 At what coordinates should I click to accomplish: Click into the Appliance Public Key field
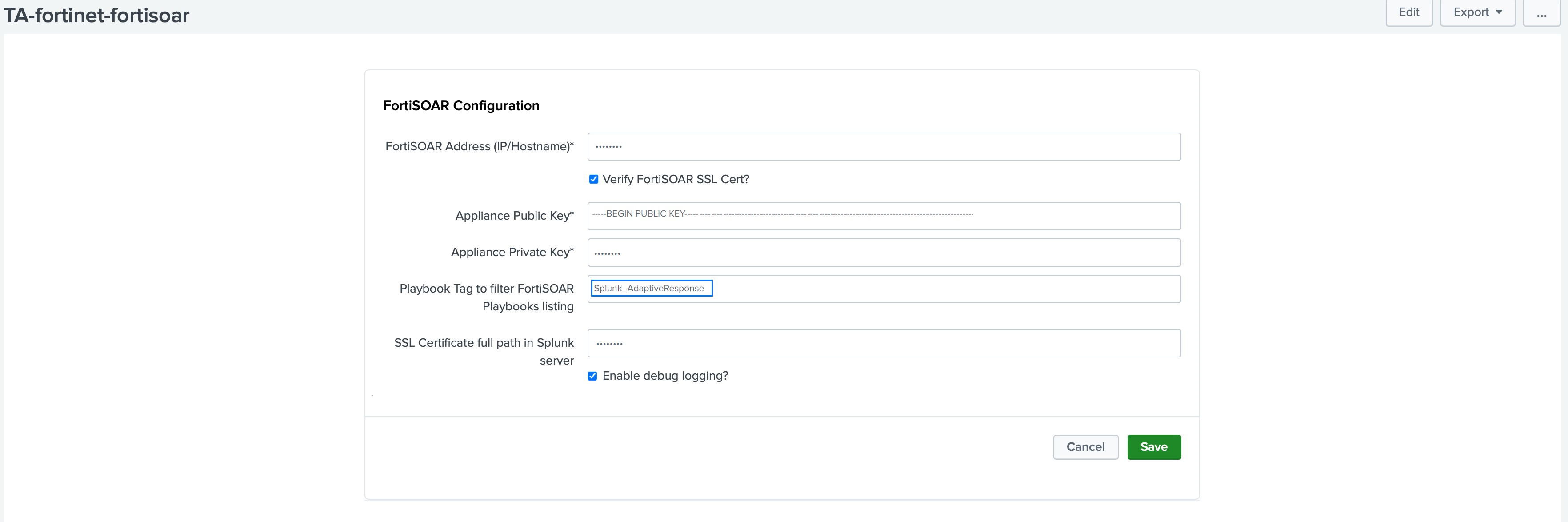pos(883,216)
